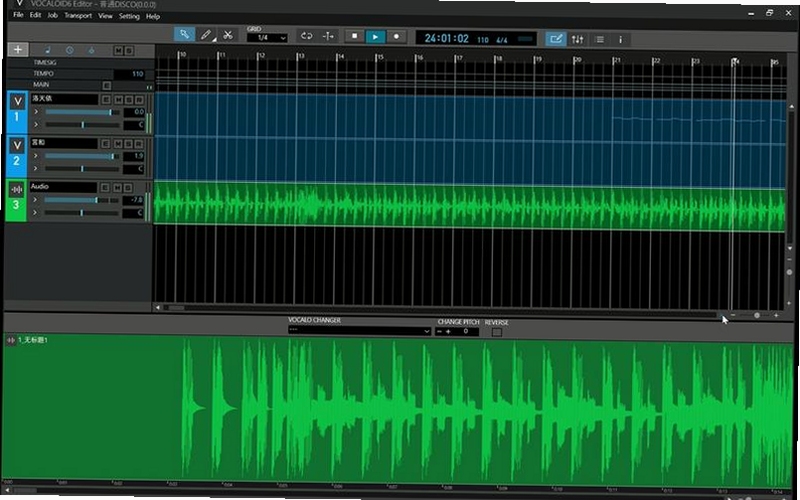
Task: Mute track 1 洛天依
Action: point(118,99)
